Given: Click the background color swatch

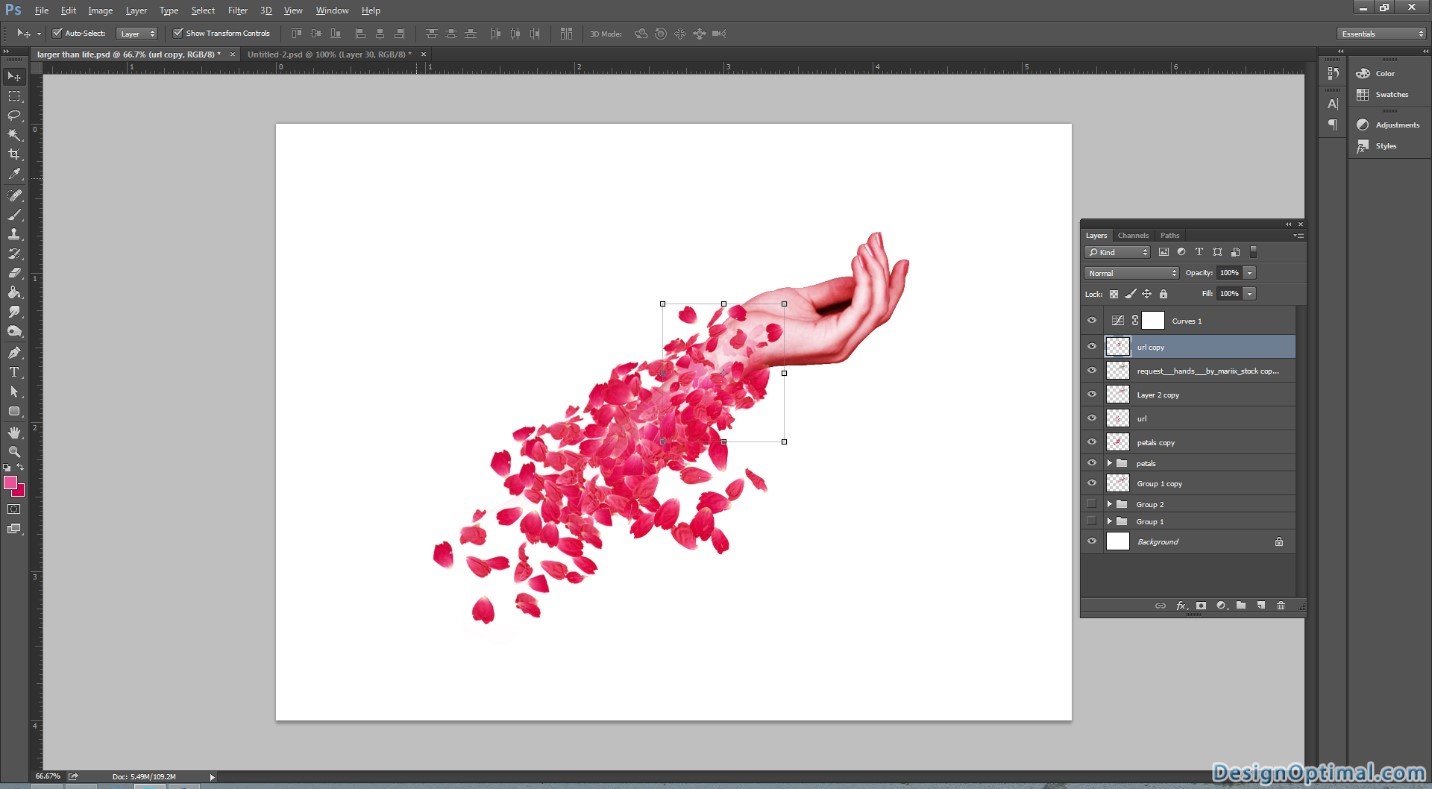Looking at the screenshot, I should (20, 492).
